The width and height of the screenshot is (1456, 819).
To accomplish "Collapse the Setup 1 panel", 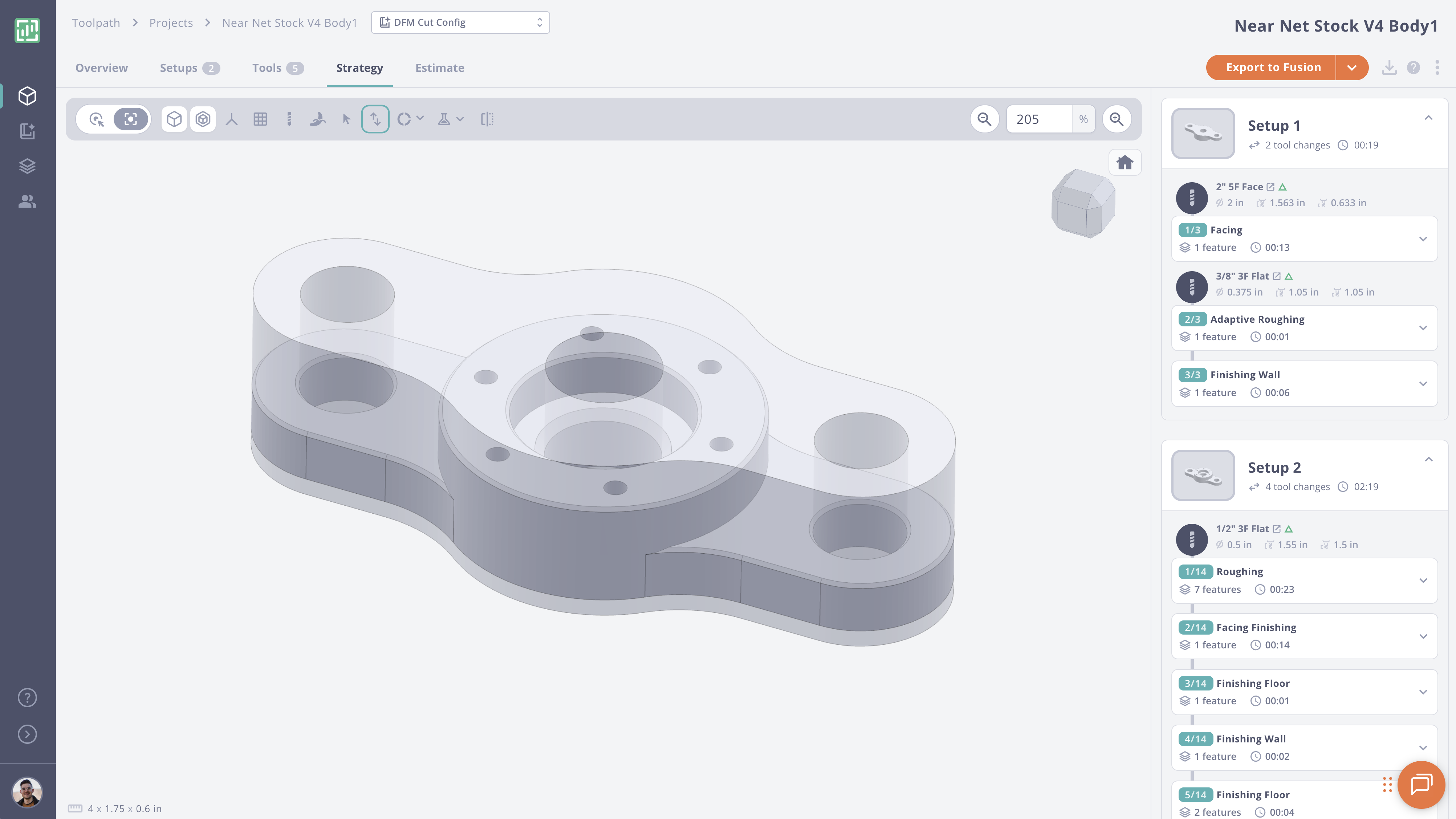I will tap(1428, 118).
